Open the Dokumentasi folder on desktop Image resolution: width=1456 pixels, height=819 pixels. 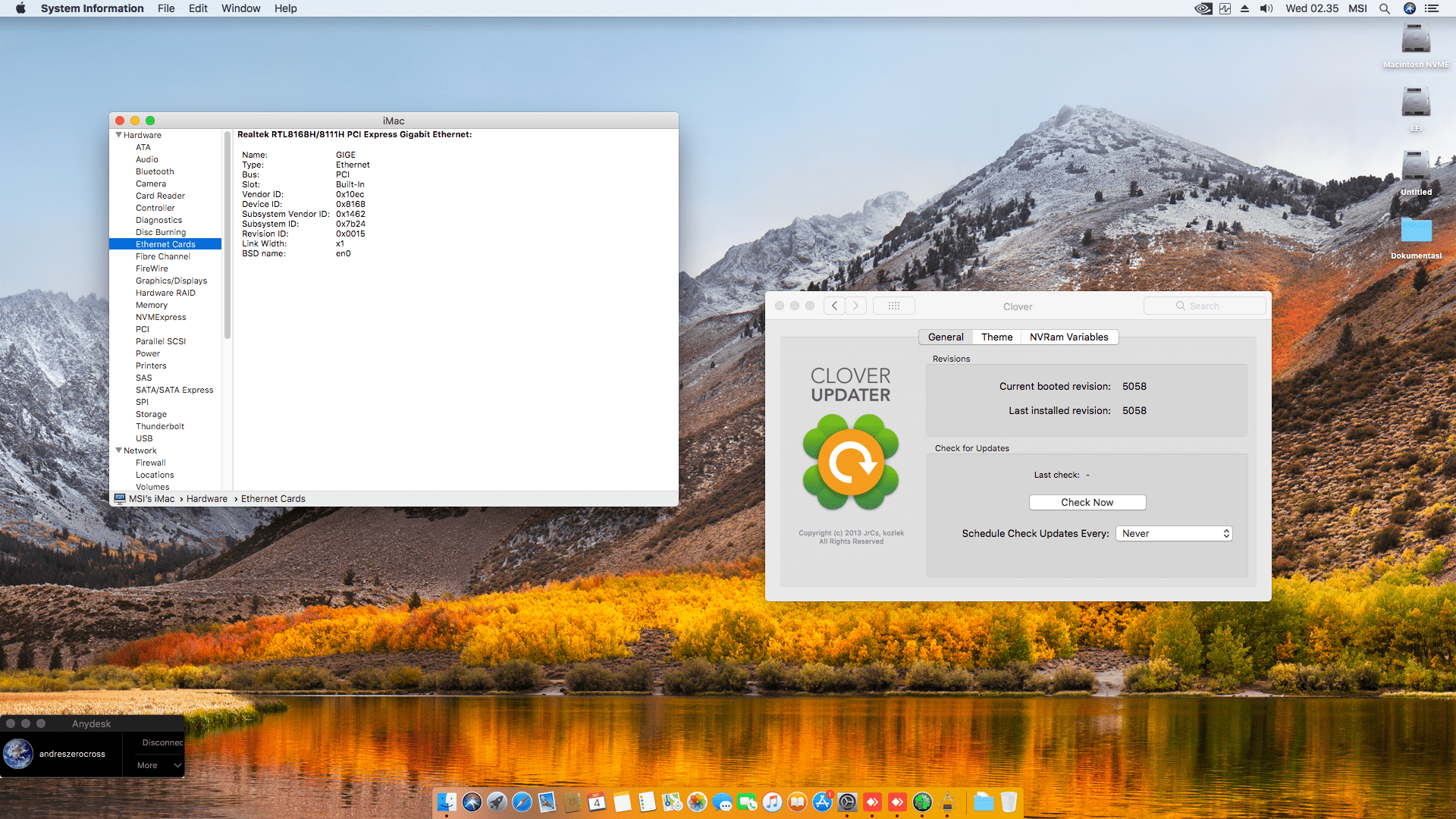pyautogui.click(x=1415, y=231)
